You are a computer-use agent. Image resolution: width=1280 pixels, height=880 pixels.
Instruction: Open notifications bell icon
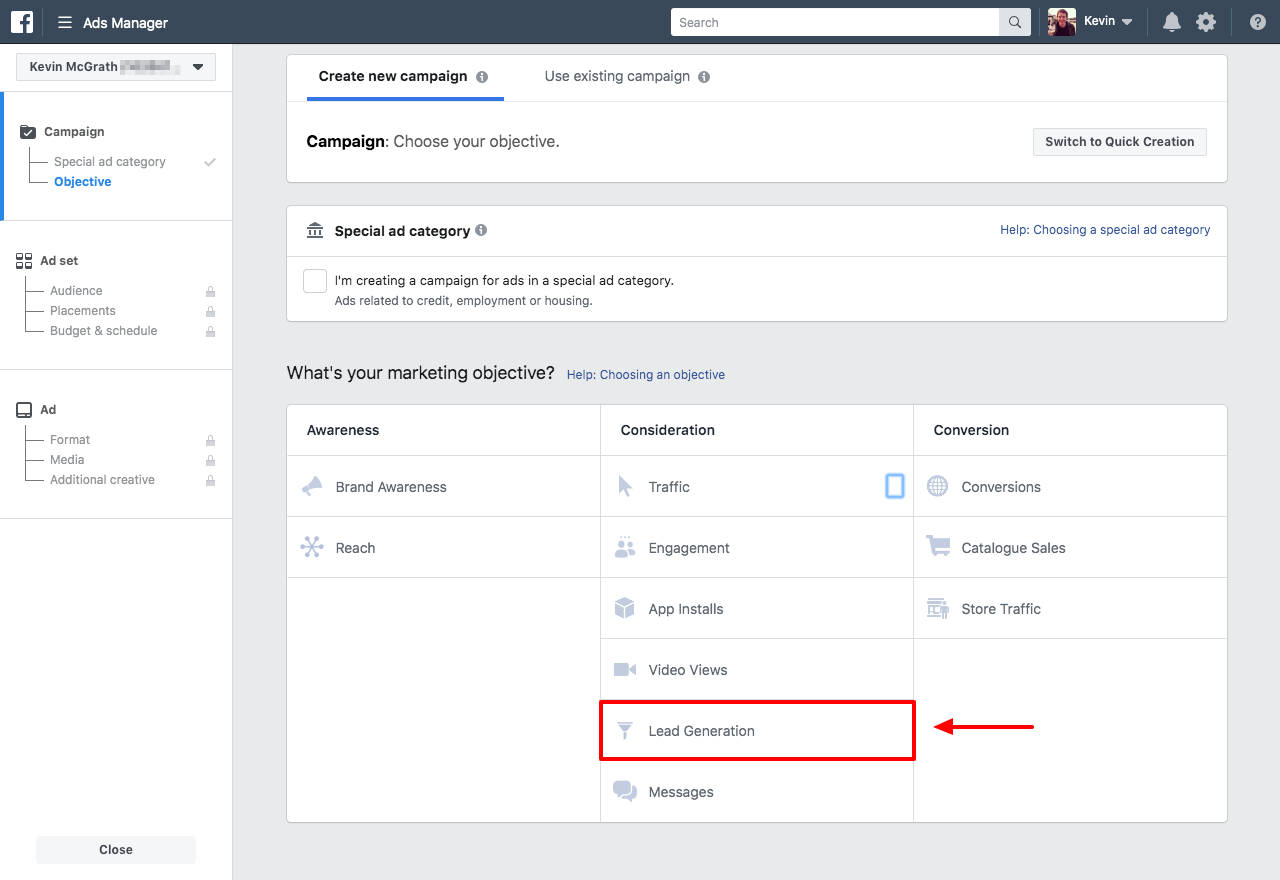point(1171,21)
